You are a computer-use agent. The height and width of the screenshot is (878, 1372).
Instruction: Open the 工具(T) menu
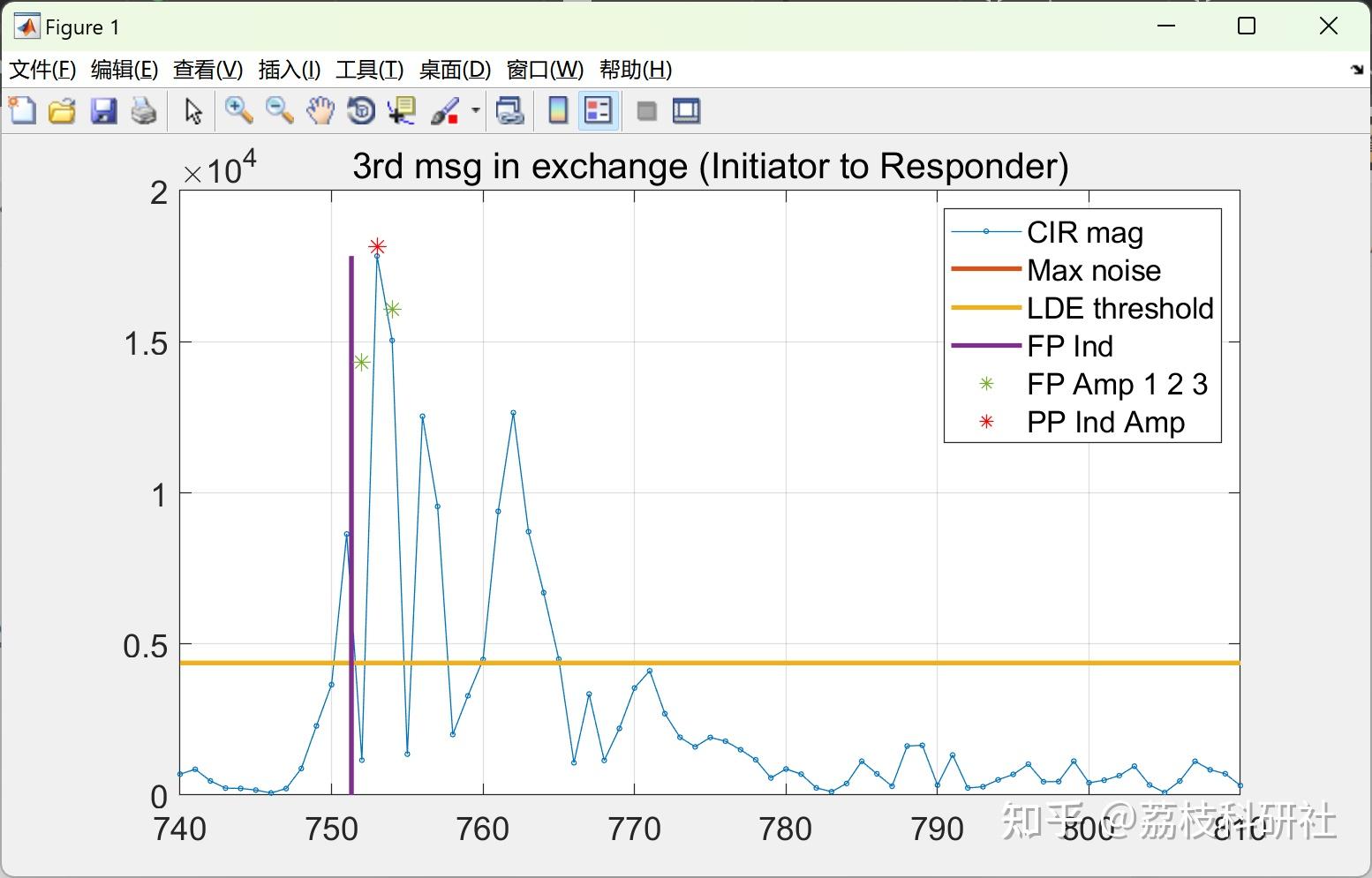369,70
